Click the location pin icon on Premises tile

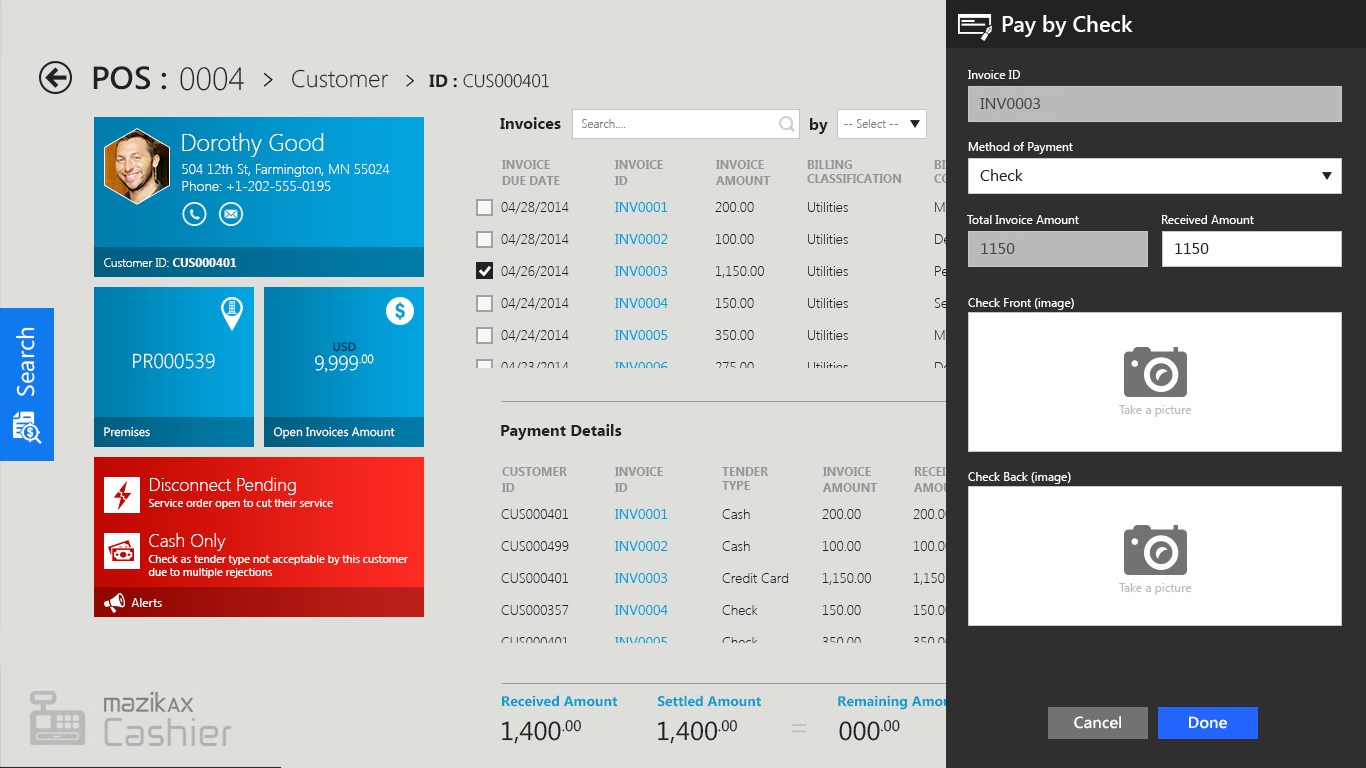233,312
